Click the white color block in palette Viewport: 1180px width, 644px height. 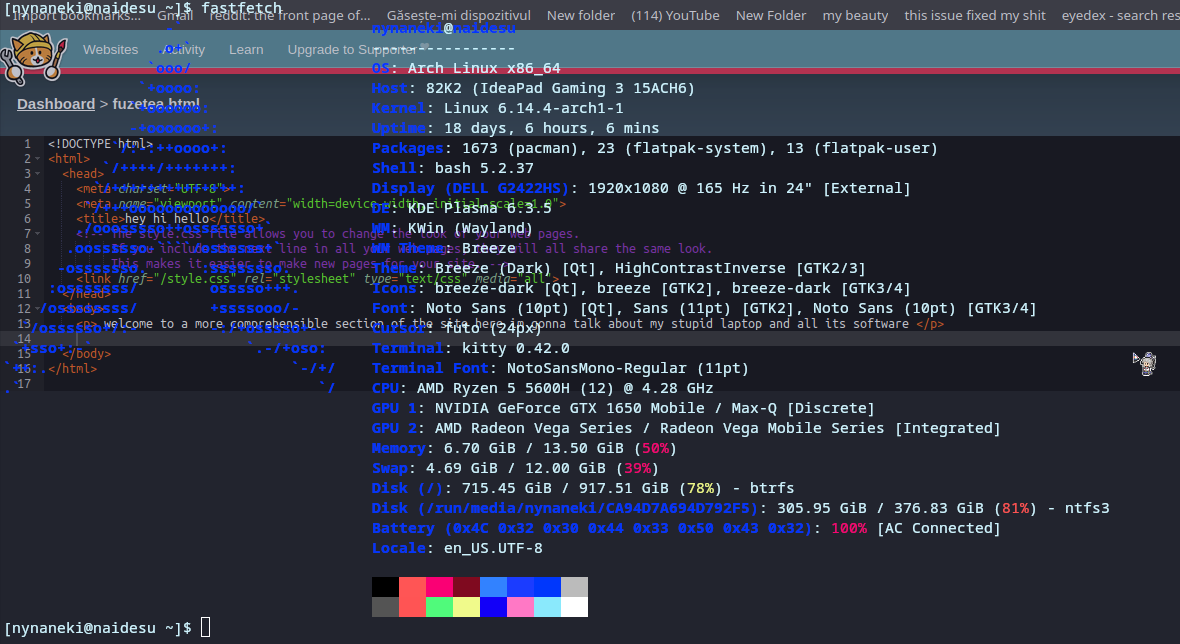click(x=574, y=607)
